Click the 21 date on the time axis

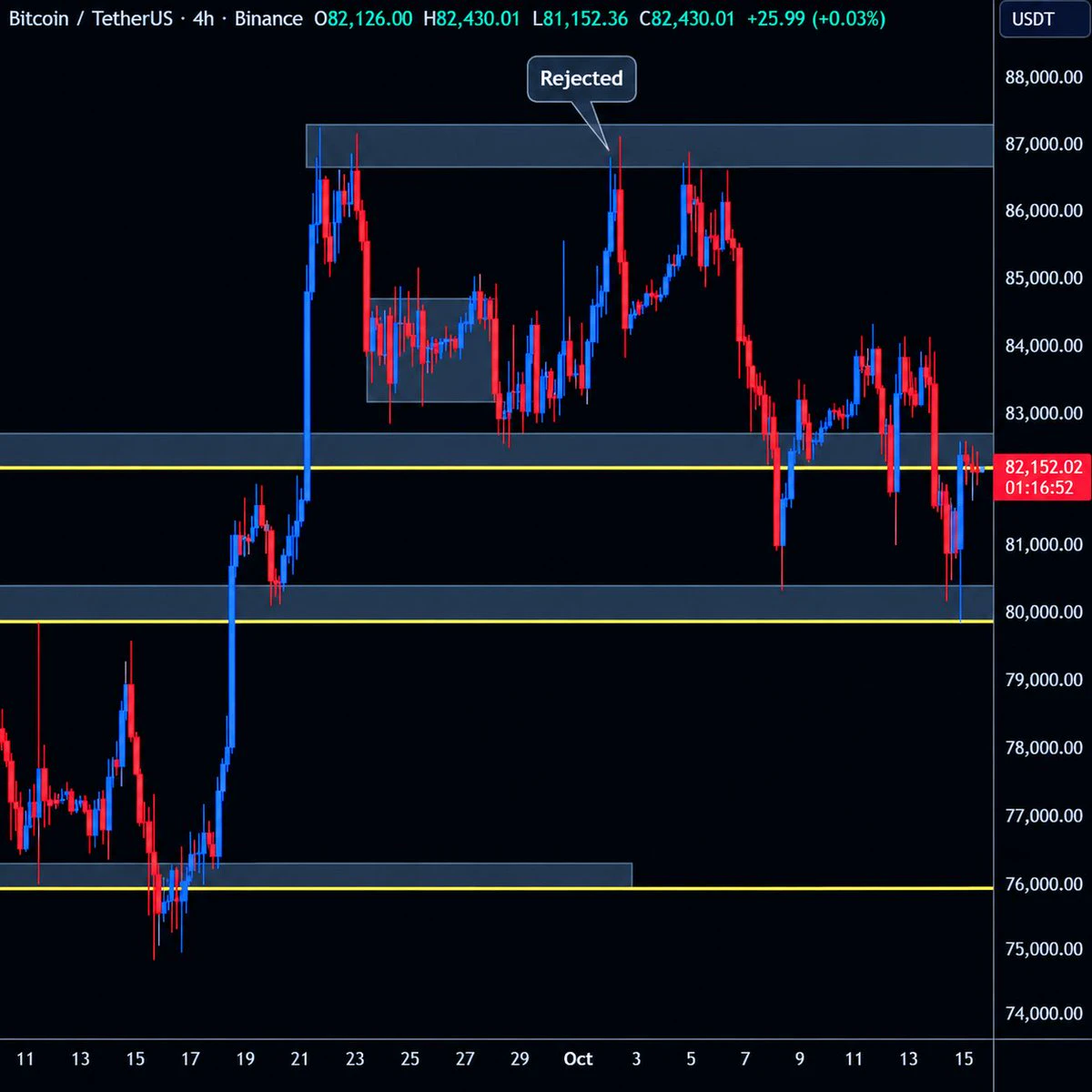(300, 1058)
